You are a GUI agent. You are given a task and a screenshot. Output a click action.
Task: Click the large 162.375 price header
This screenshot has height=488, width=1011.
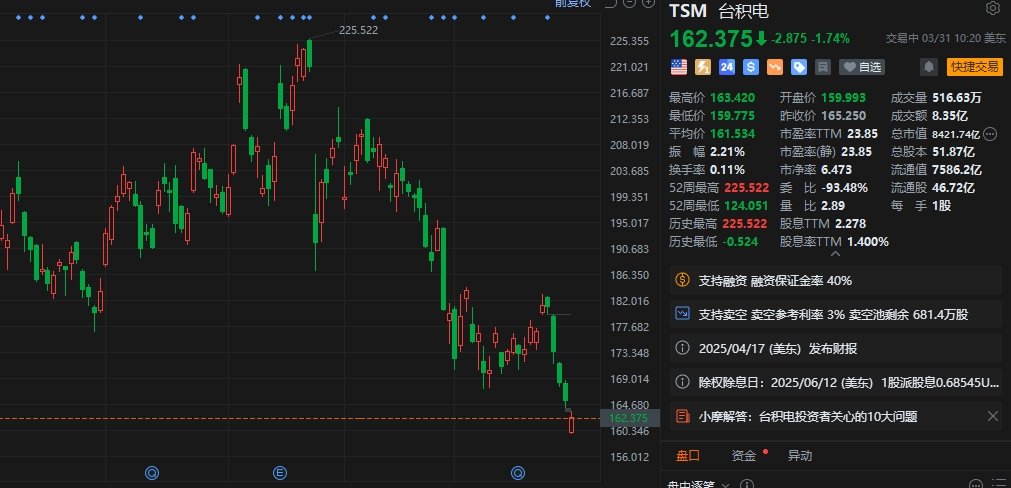click(711, 39)
